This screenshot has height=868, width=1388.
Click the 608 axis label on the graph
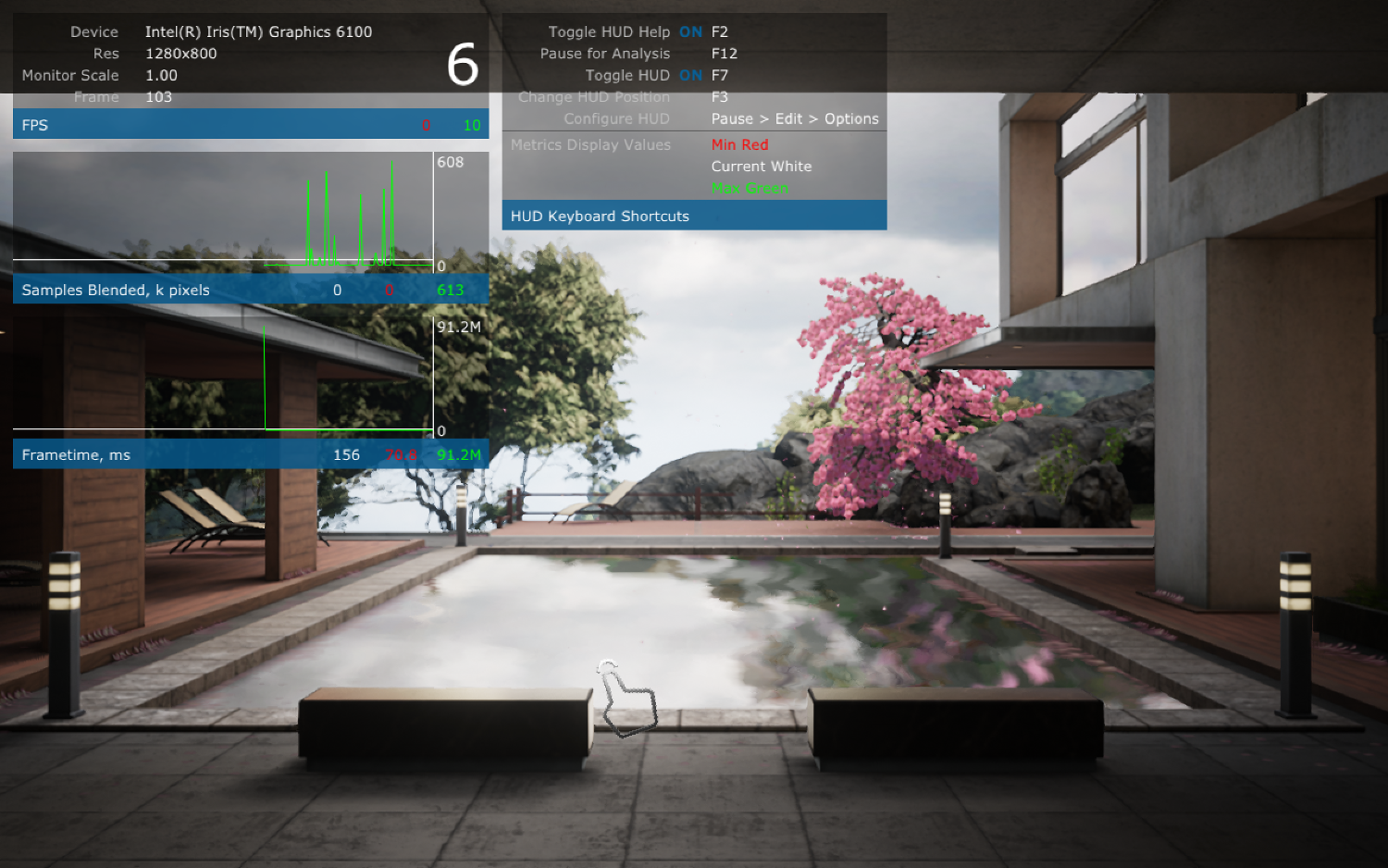click(x=451, y=162)
